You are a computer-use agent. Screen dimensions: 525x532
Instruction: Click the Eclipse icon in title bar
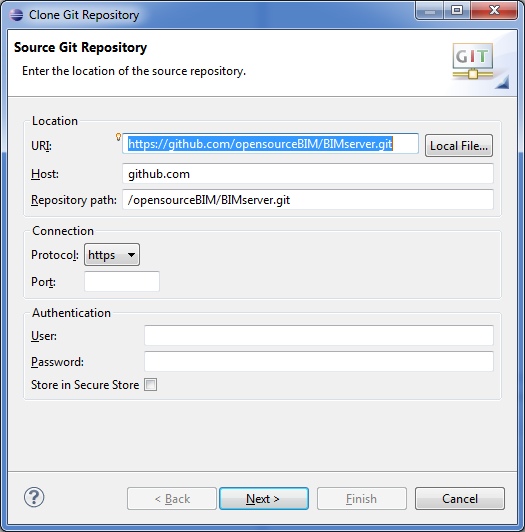pyautogui.click(x=16, y=15)
